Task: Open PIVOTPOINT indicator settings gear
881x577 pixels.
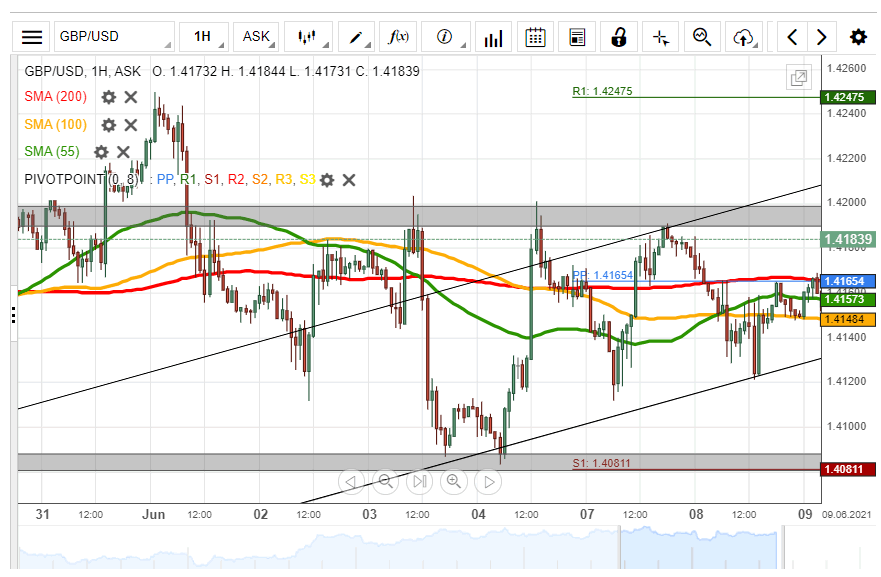Action: pos(327,180)
